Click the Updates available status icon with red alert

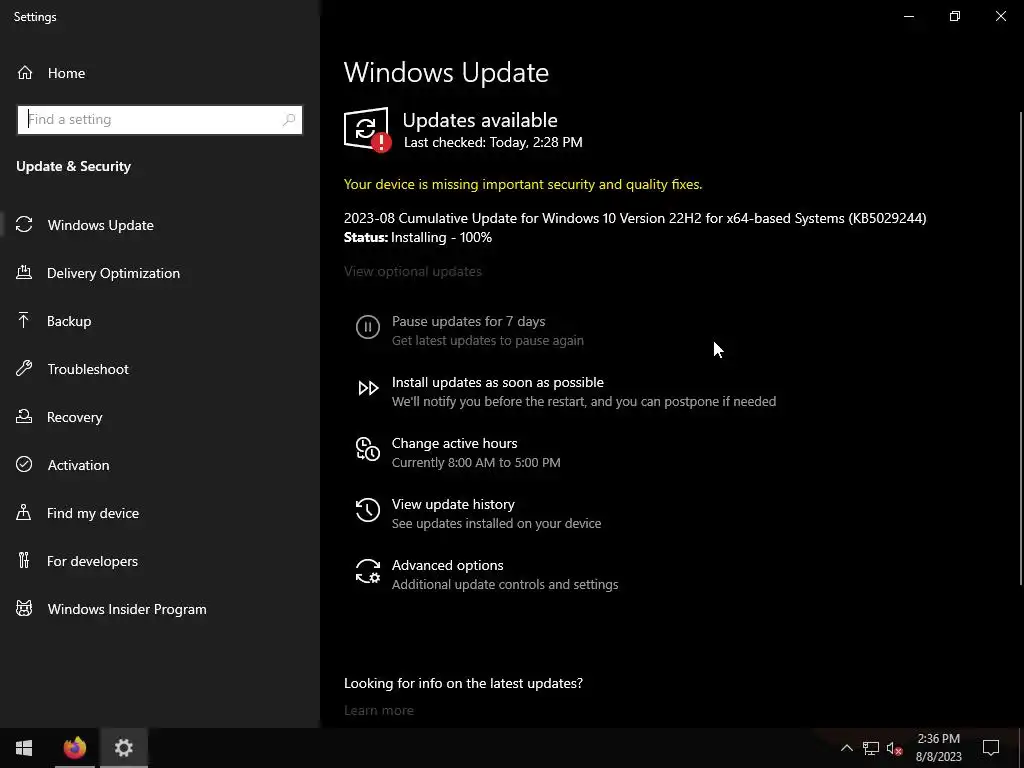pos(367,129)
